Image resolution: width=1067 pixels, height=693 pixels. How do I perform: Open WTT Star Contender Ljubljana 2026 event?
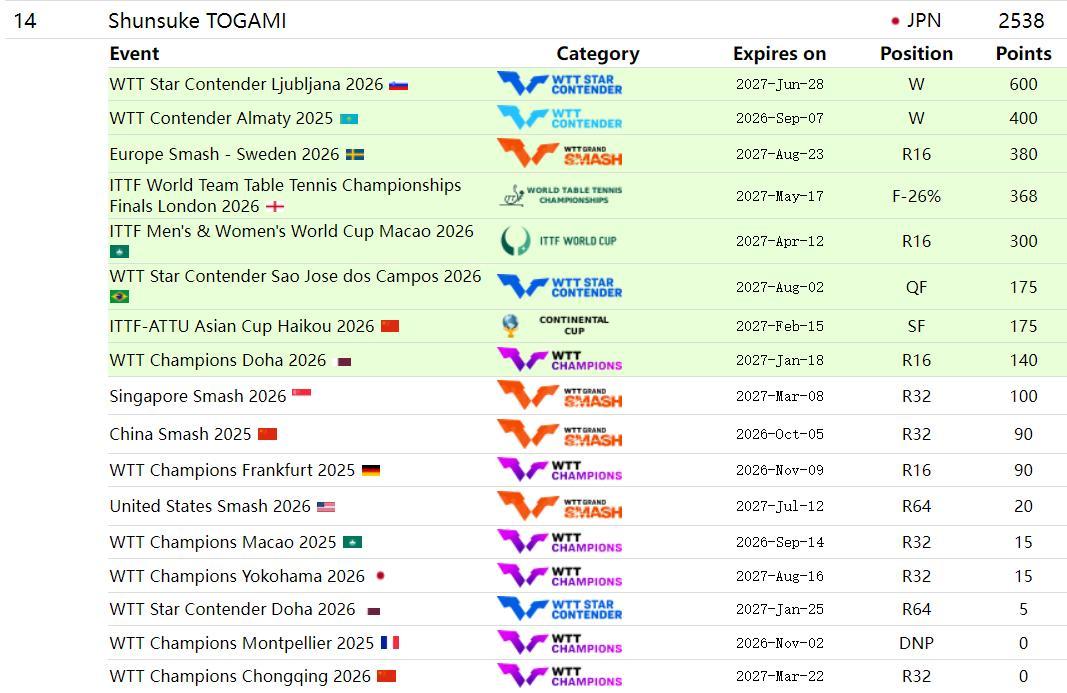[x=246, y=84]
